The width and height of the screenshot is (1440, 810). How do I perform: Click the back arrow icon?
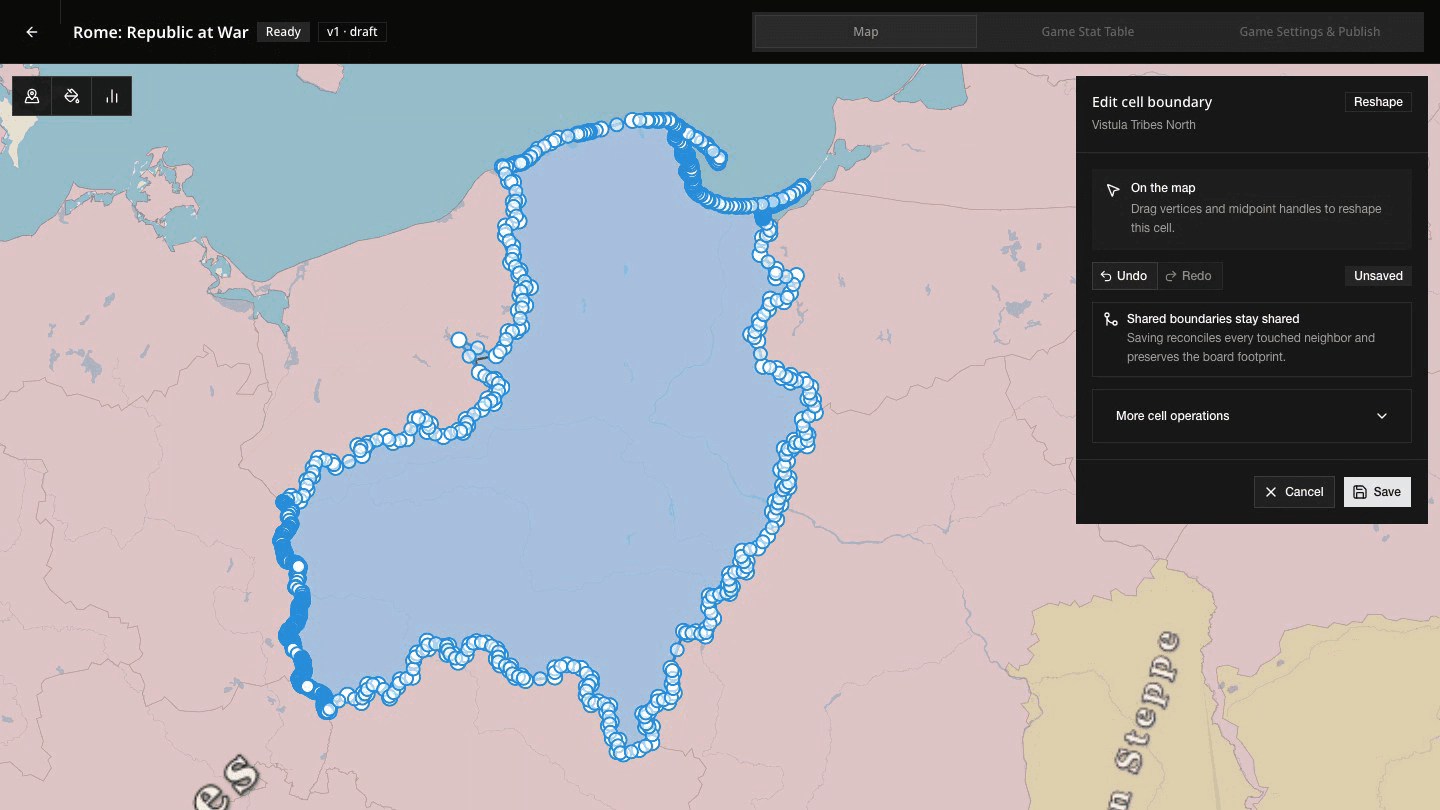(x=32, y=32)
